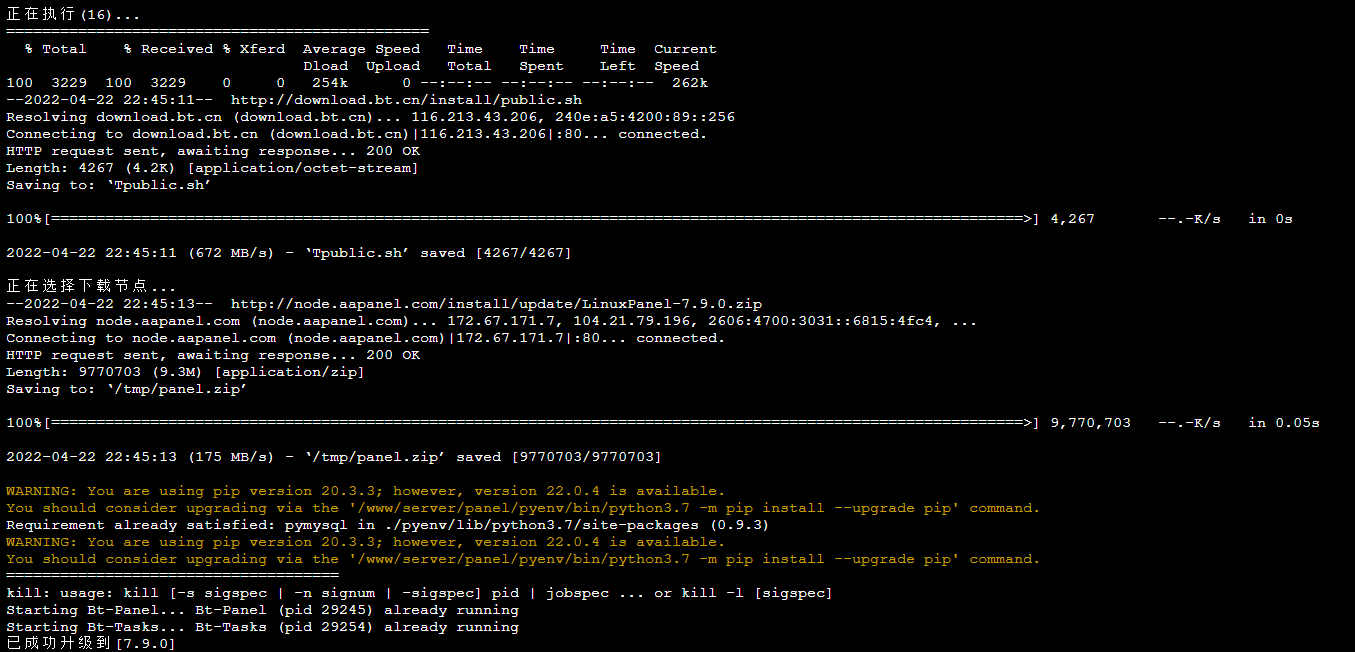1355x652 pixels.
Task: Click the panel.zip 100% progress bar
Action: pyautogui.click(x=523, y=423)
